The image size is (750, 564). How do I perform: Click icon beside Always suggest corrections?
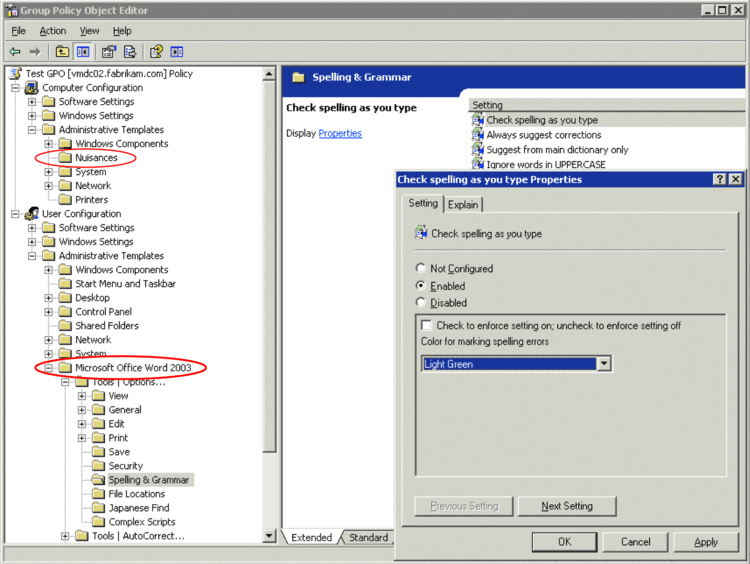(x=478, y=134)
